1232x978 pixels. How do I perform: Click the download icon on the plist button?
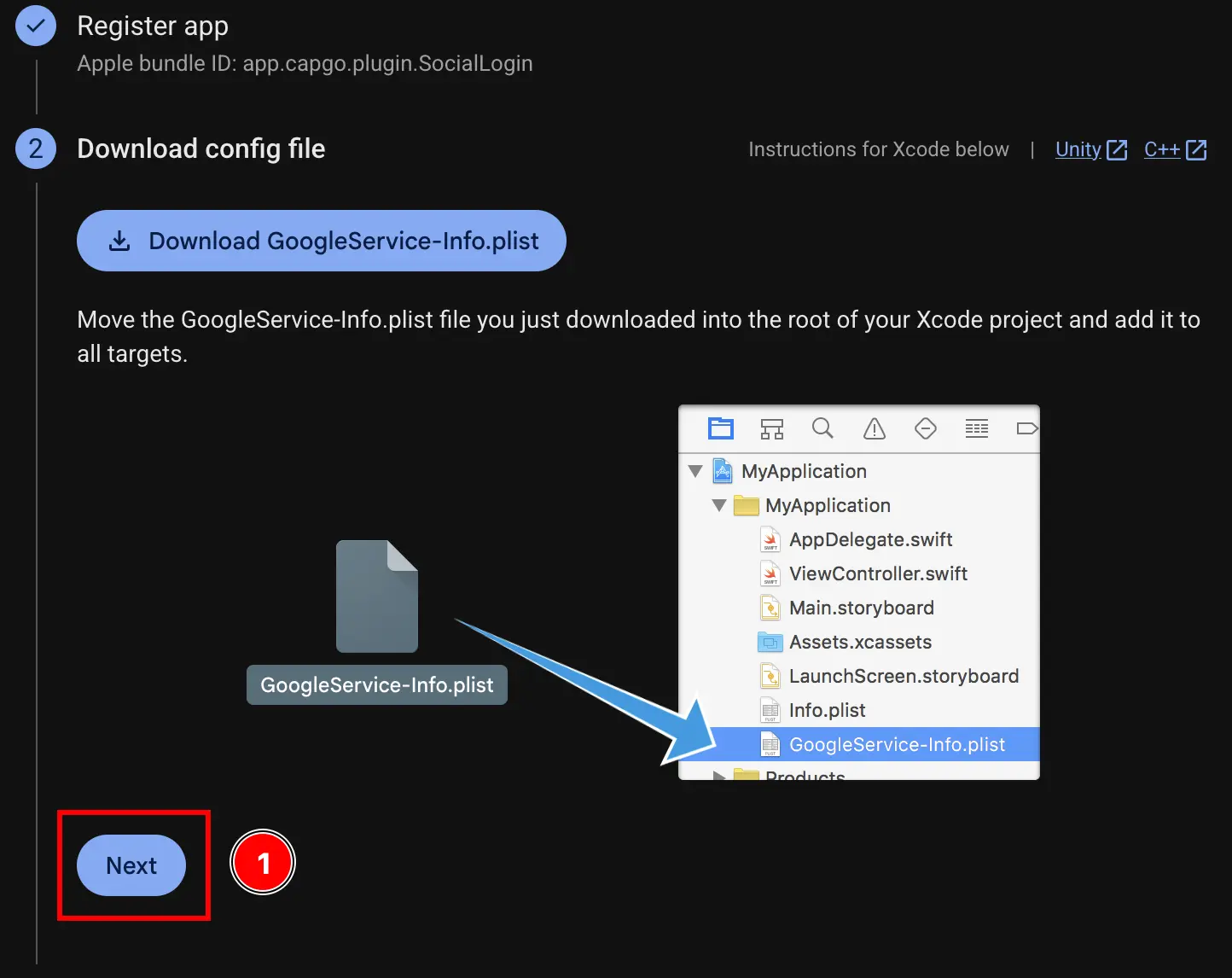(119, 241)
